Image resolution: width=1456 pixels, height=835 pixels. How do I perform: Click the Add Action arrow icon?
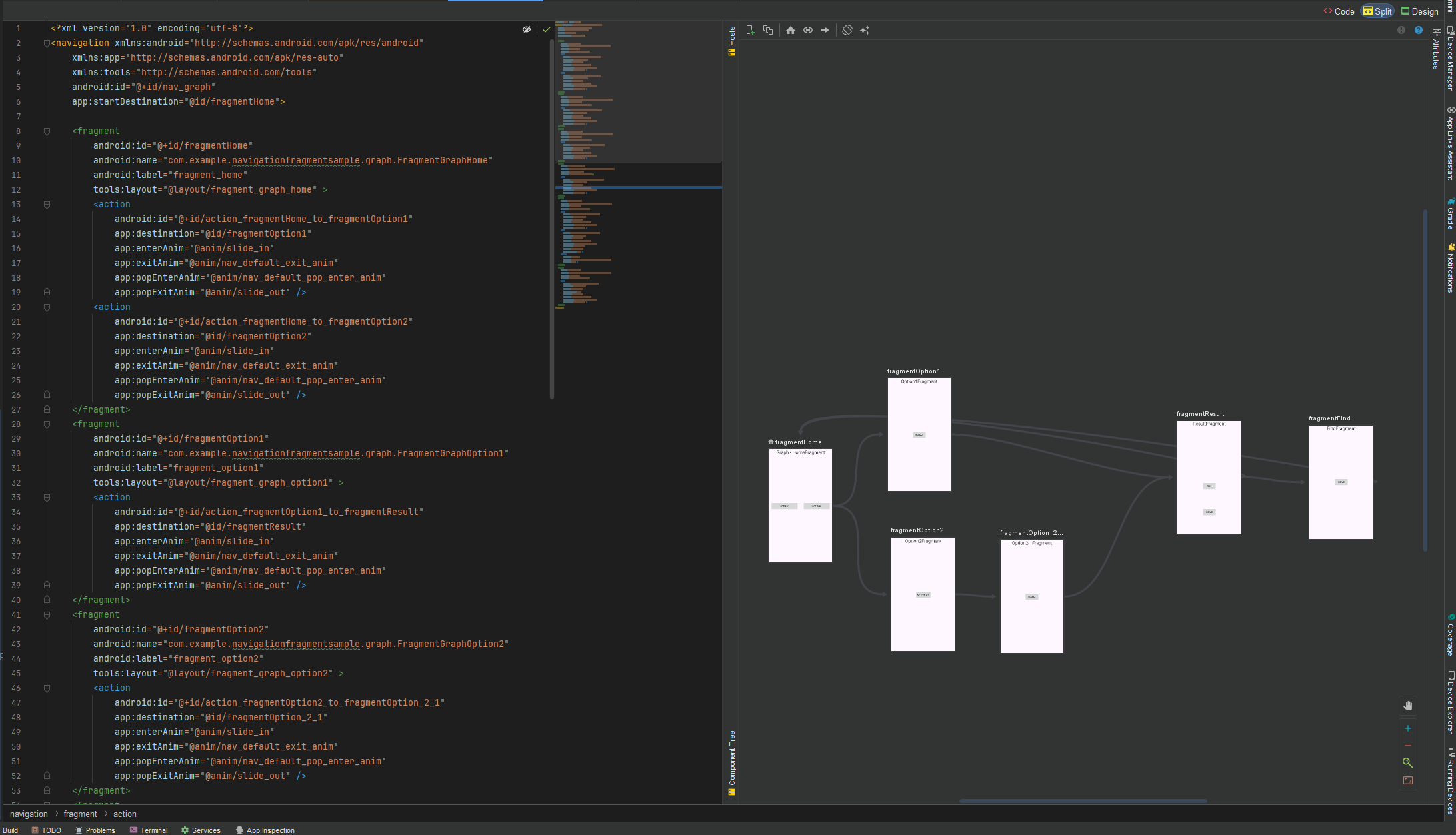pyautogui.click(x=825, y=30)
